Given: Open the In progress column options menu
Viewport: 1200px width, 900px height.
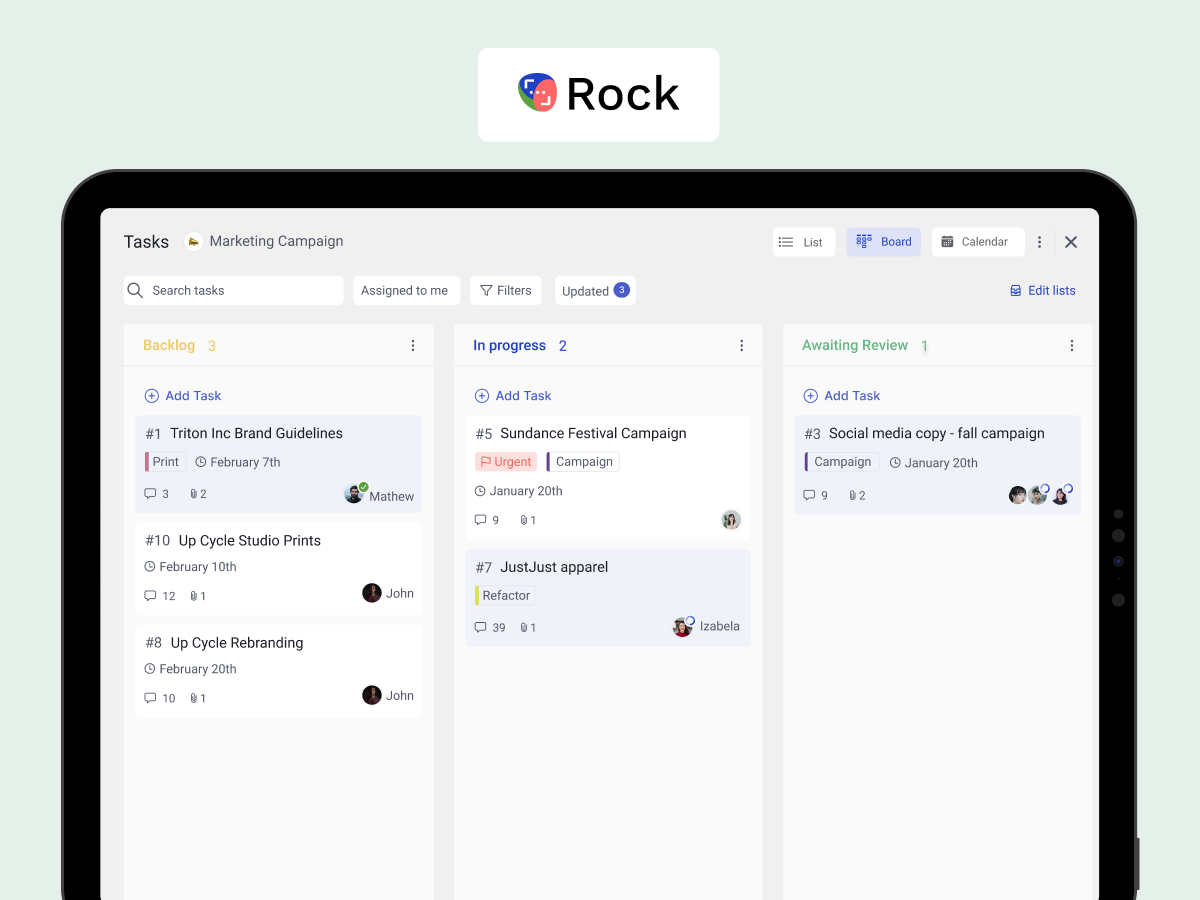Looking at the screenshot, I should coord(742,345).
